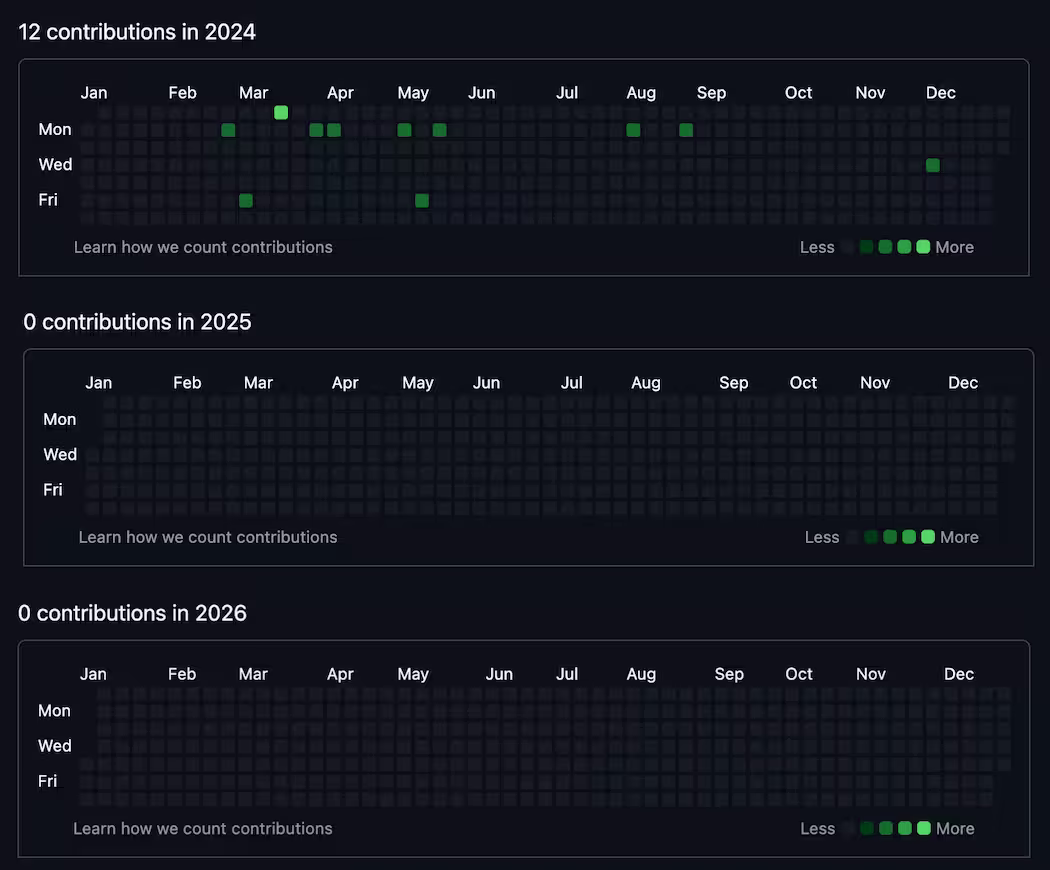Open 'Learn how we count contributions' under 2025
Viewport: 1050px width, 870px height.
click(208, 537)
